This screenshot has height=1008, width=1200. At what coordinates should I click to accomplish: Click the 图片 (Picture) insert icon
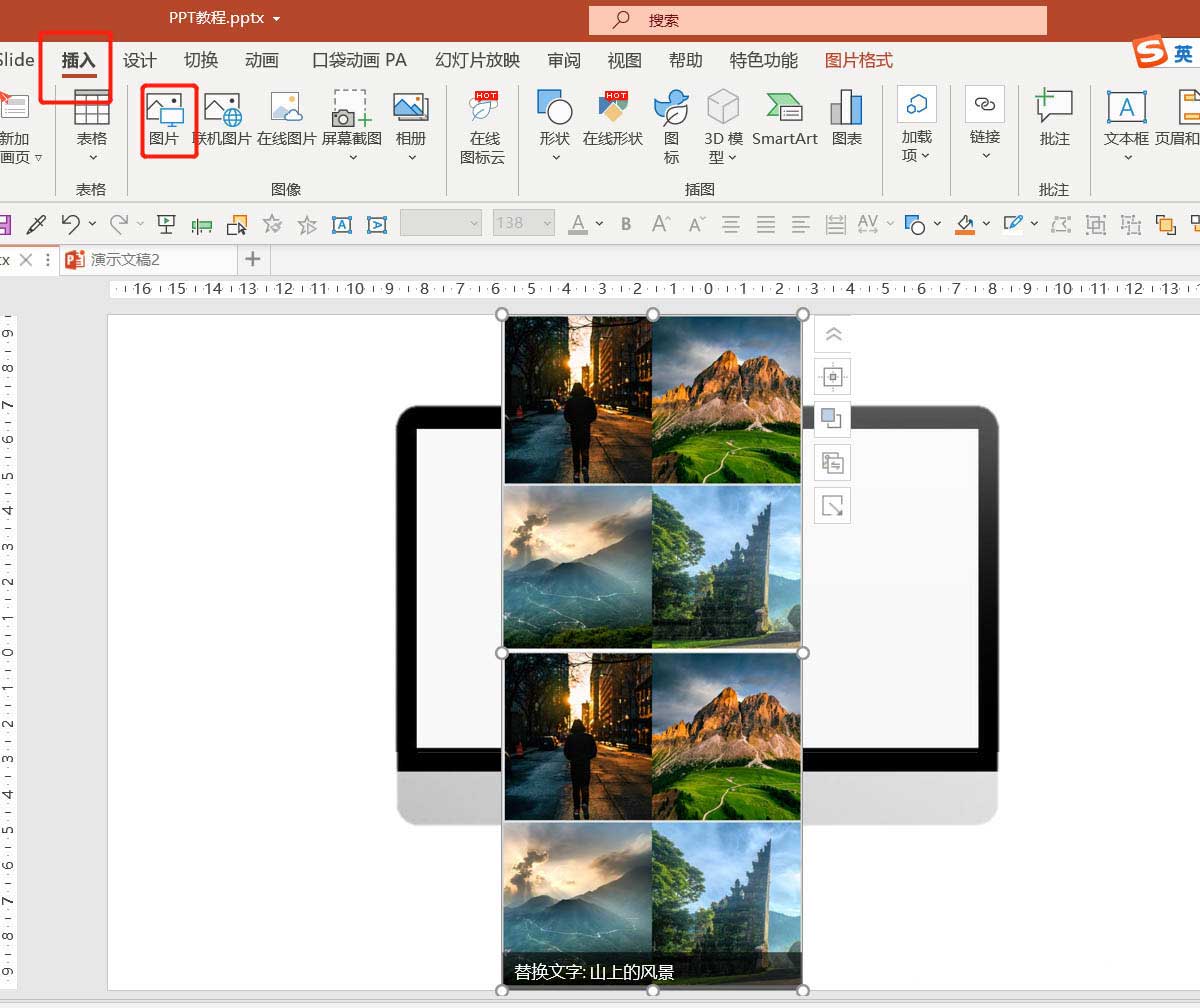tap(164, 120)
